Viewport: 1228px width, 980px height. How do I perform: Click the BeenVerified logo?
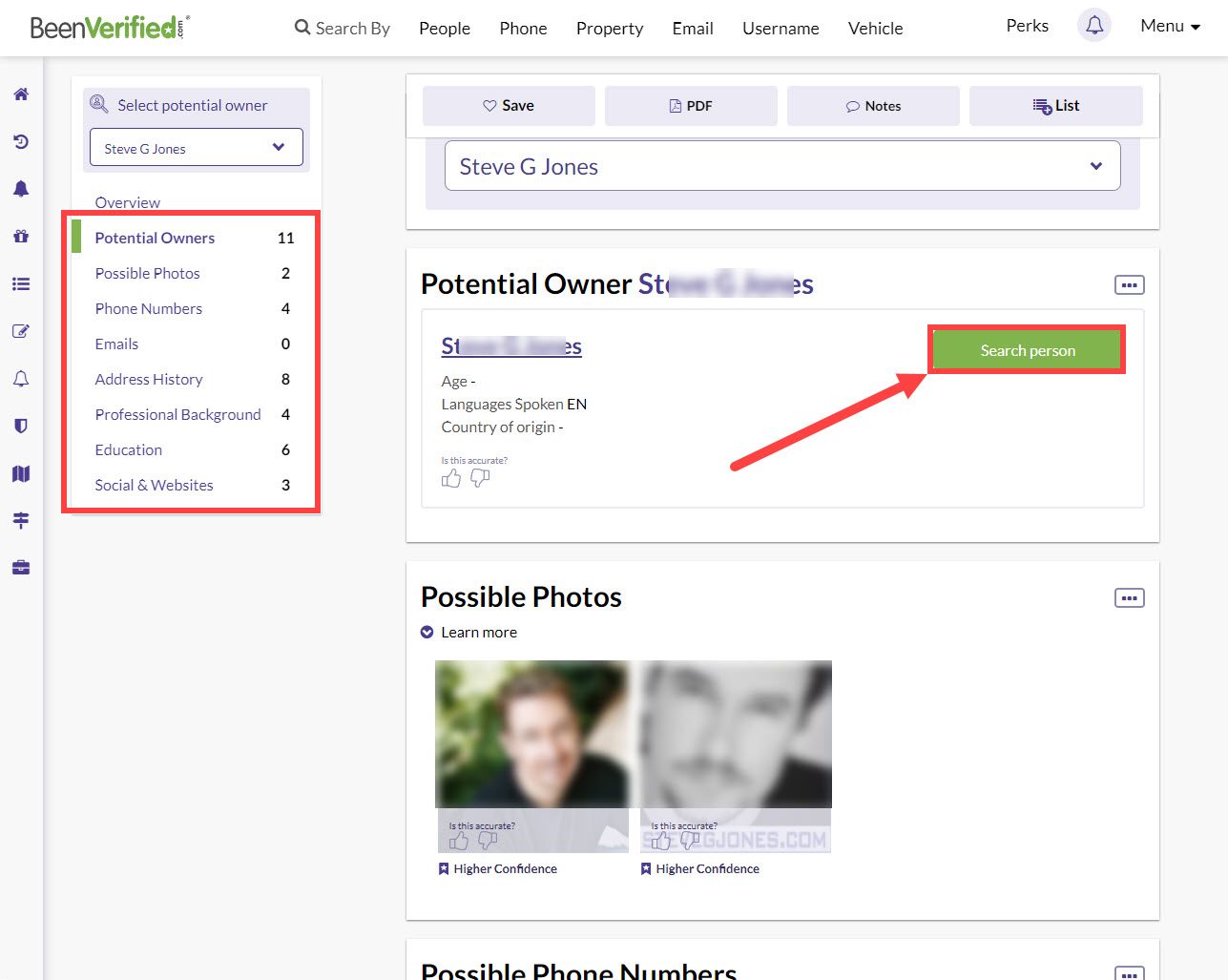[x=110, y=27]
